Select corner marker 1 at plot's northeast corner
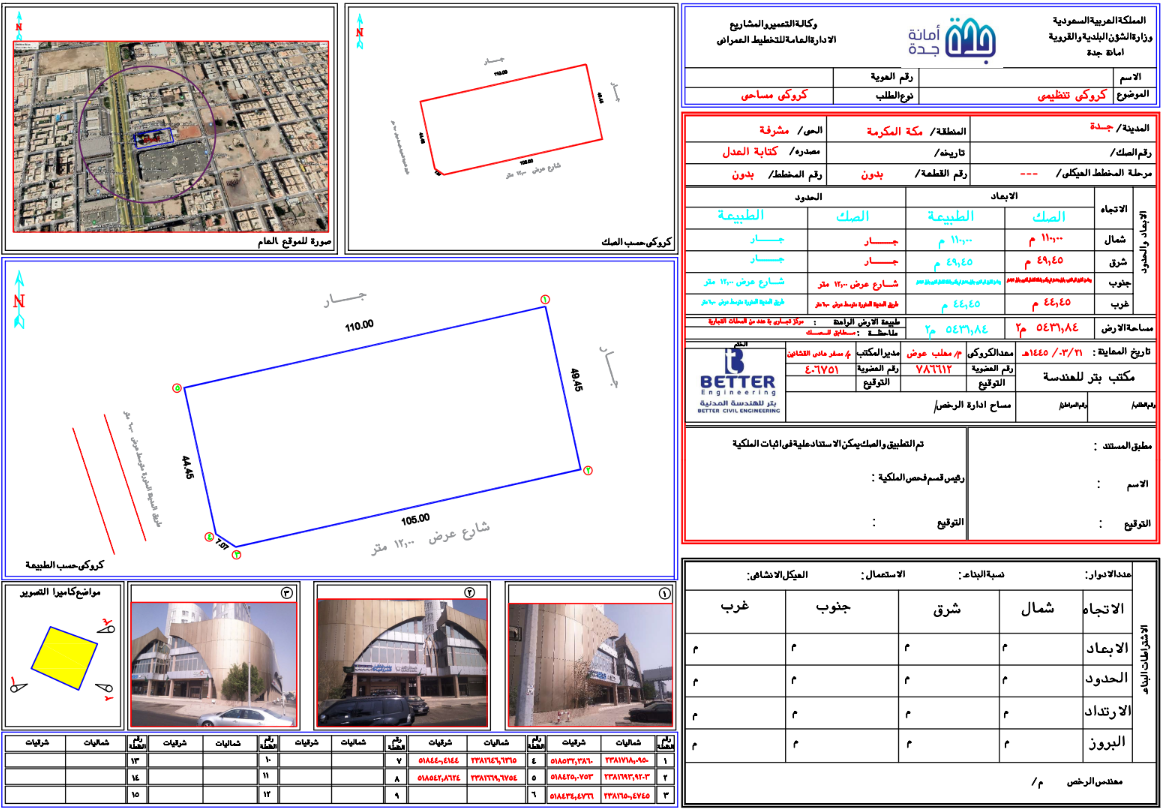This screenshot has height=809, width=1168. coord(545,299)
